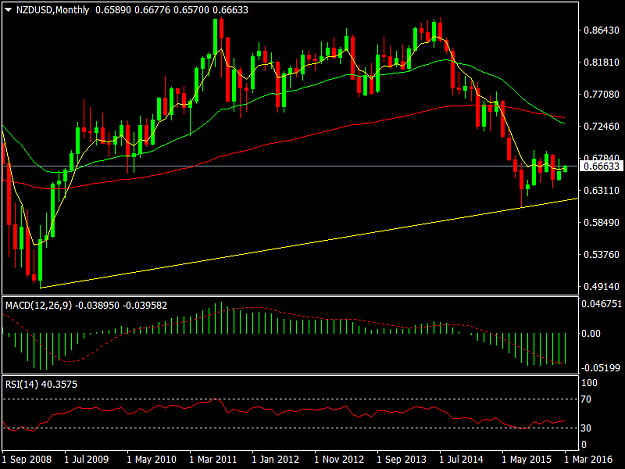Click the 0.58490 price scale value
625x469 pixels.
coord(601,223)
